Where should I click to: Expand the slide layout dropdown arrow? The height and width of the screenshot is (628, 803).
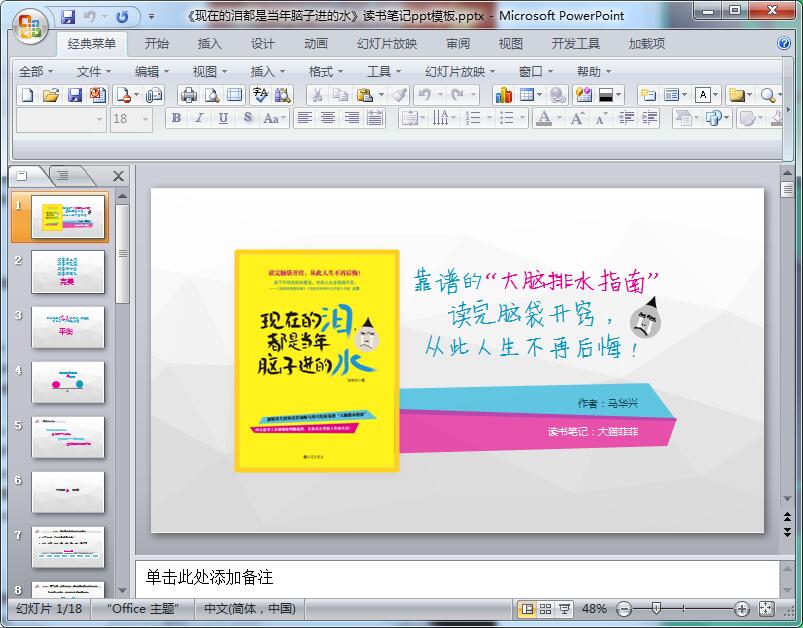684,95
